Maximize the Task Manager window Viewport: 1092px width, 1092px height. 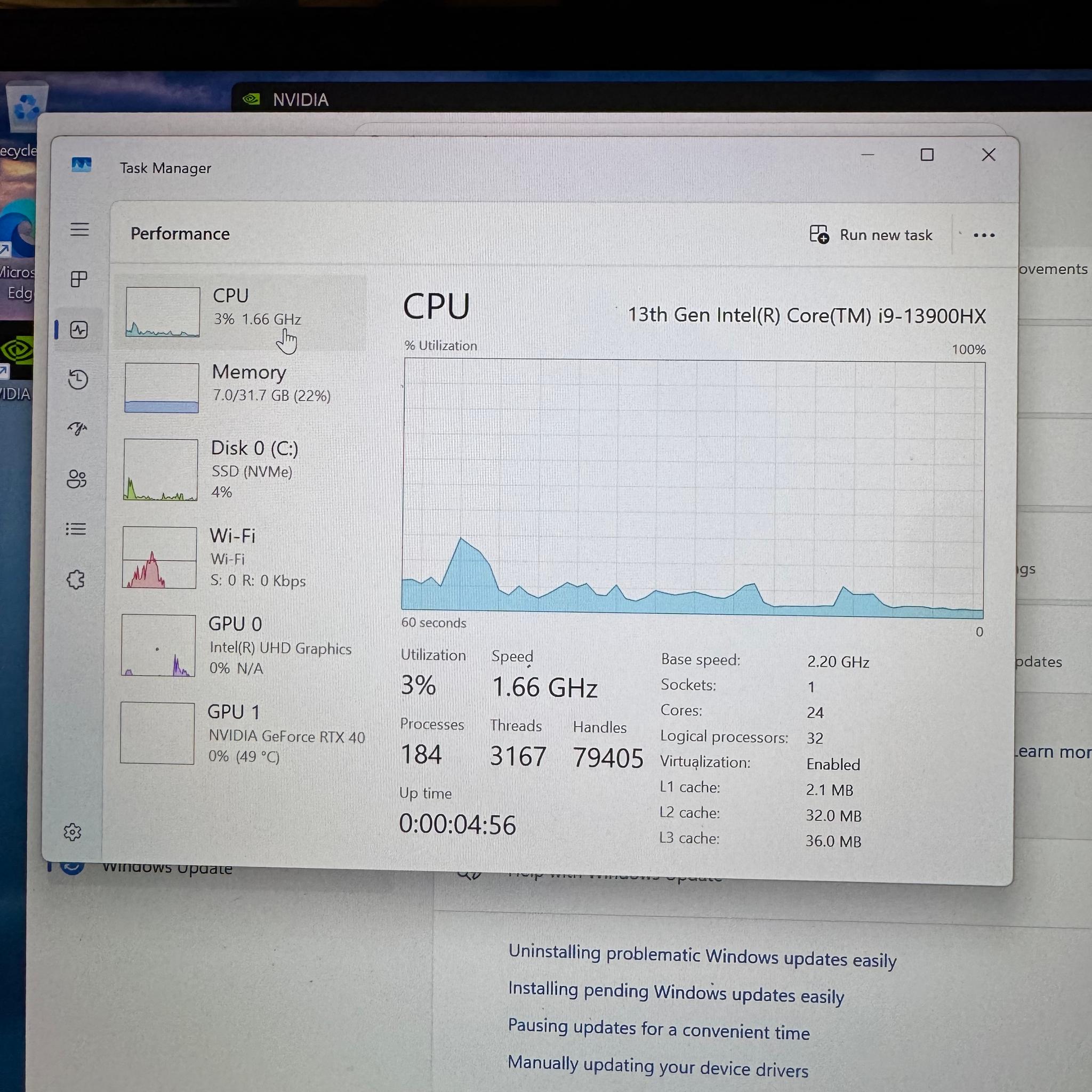pos(927,154)
